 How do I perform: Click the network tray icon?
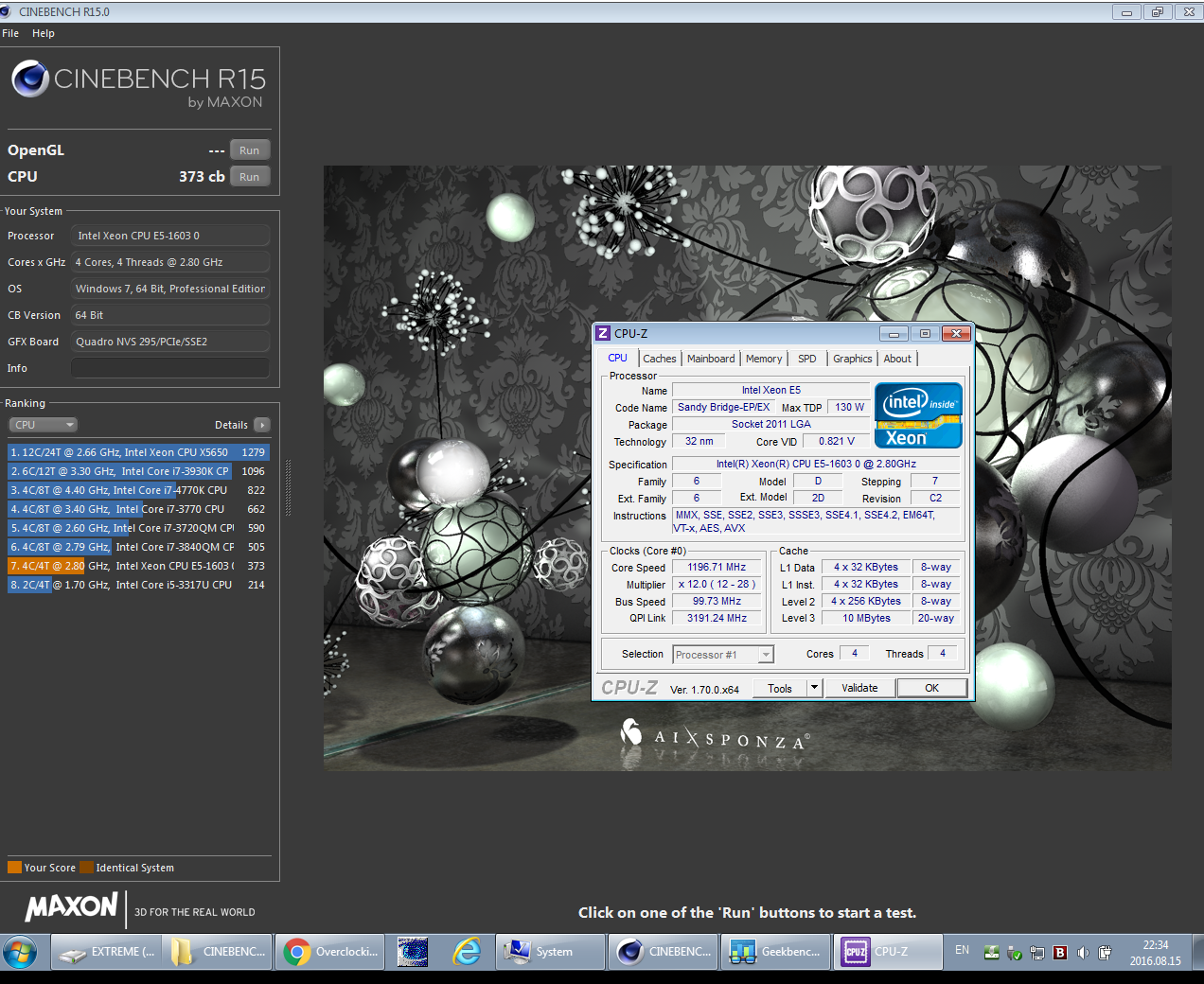pos(1037,953)
